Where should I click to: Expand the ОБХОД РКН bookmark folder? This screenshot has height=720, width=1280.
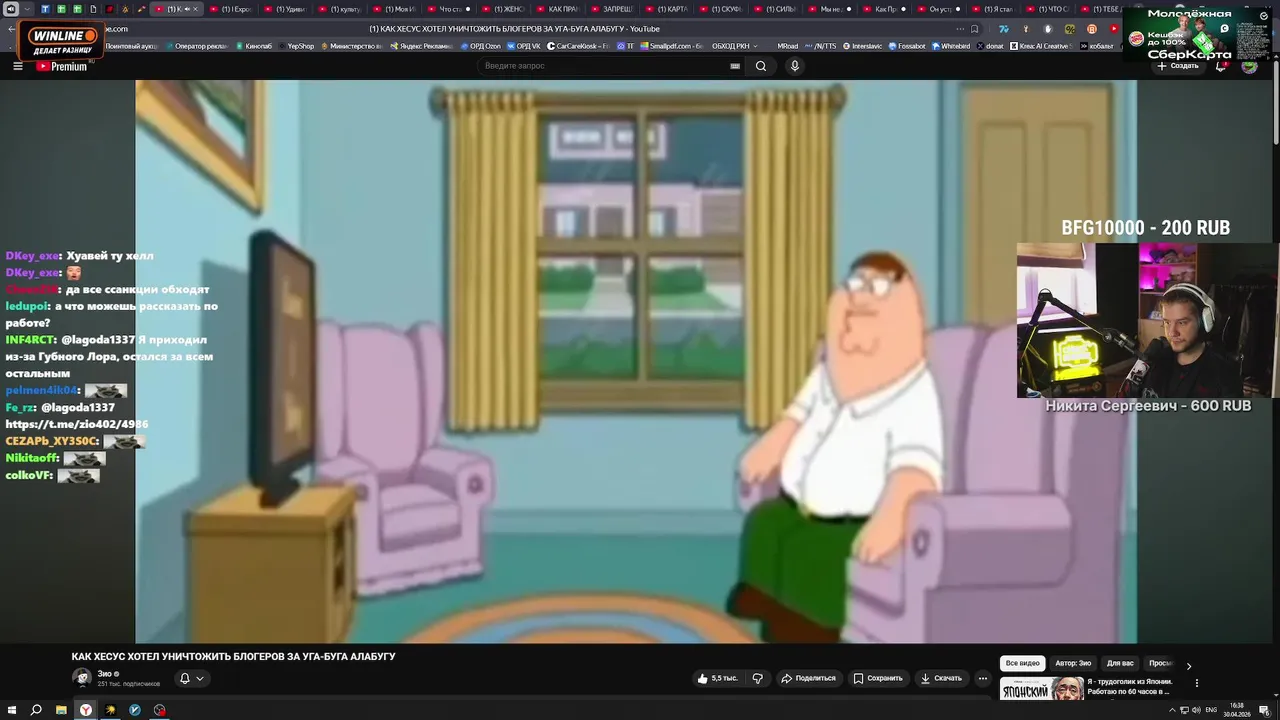coord(734,46)
